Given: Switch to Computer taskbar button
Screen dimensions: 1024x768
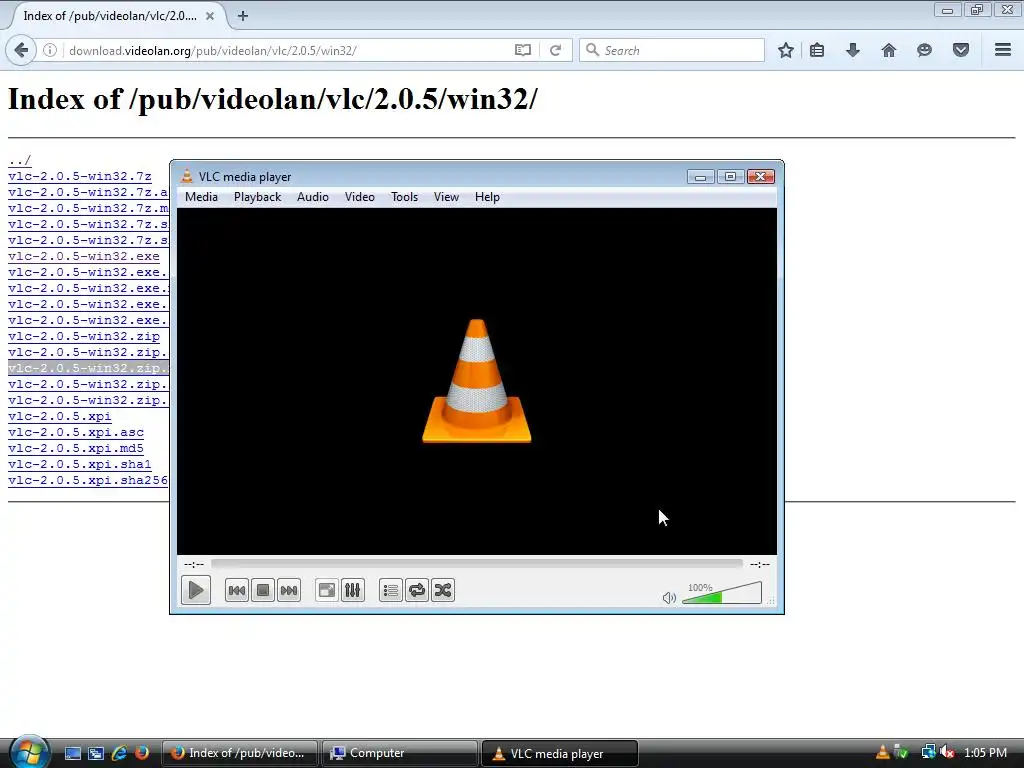Looking at the screenshot, I should [400, 753].
